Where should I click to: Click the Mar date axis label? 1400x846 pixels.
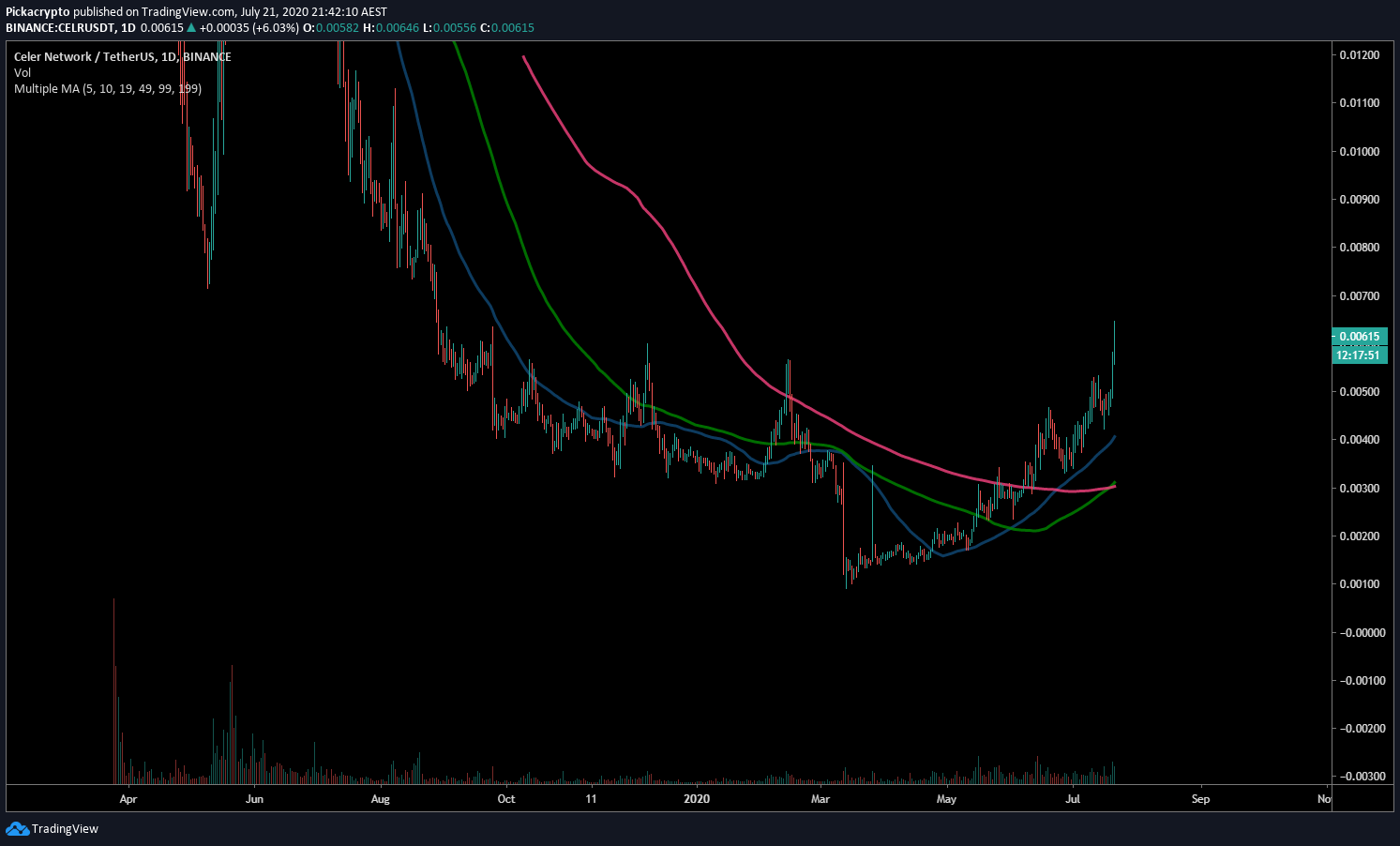[x=820, y=799]
